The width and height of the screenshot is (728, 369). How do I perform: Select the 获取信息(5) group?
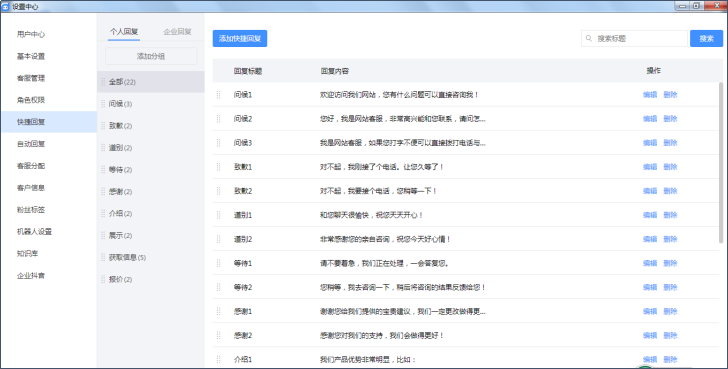[151, 257]
